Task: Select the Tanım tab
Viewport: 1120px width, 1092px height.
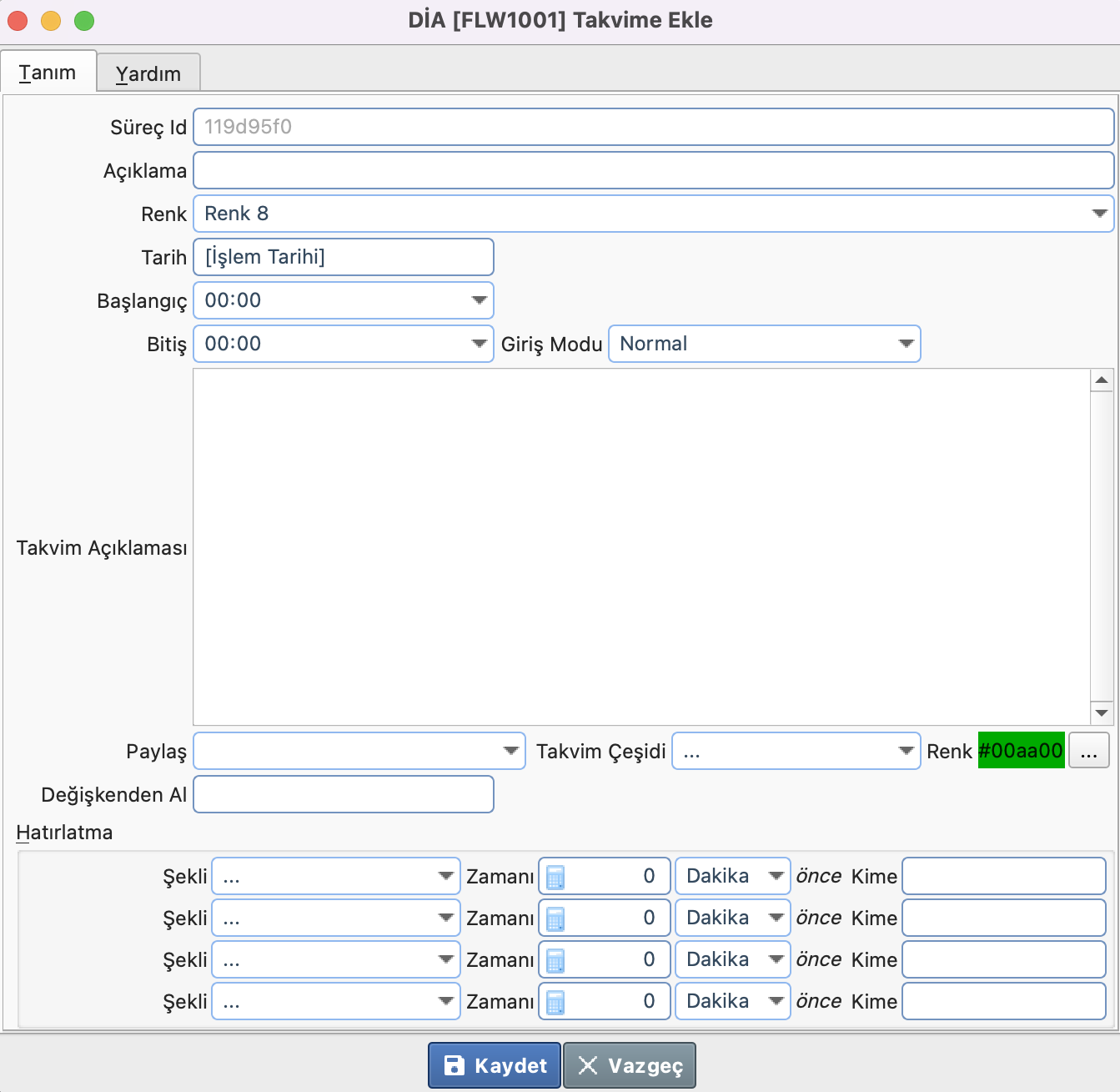Action: [48, 73]
